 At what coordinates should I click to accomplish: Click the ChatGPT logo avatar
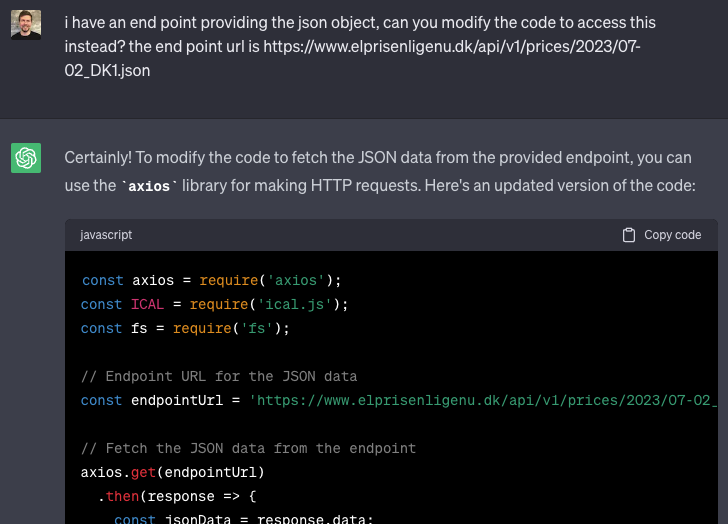pos(26,158)
